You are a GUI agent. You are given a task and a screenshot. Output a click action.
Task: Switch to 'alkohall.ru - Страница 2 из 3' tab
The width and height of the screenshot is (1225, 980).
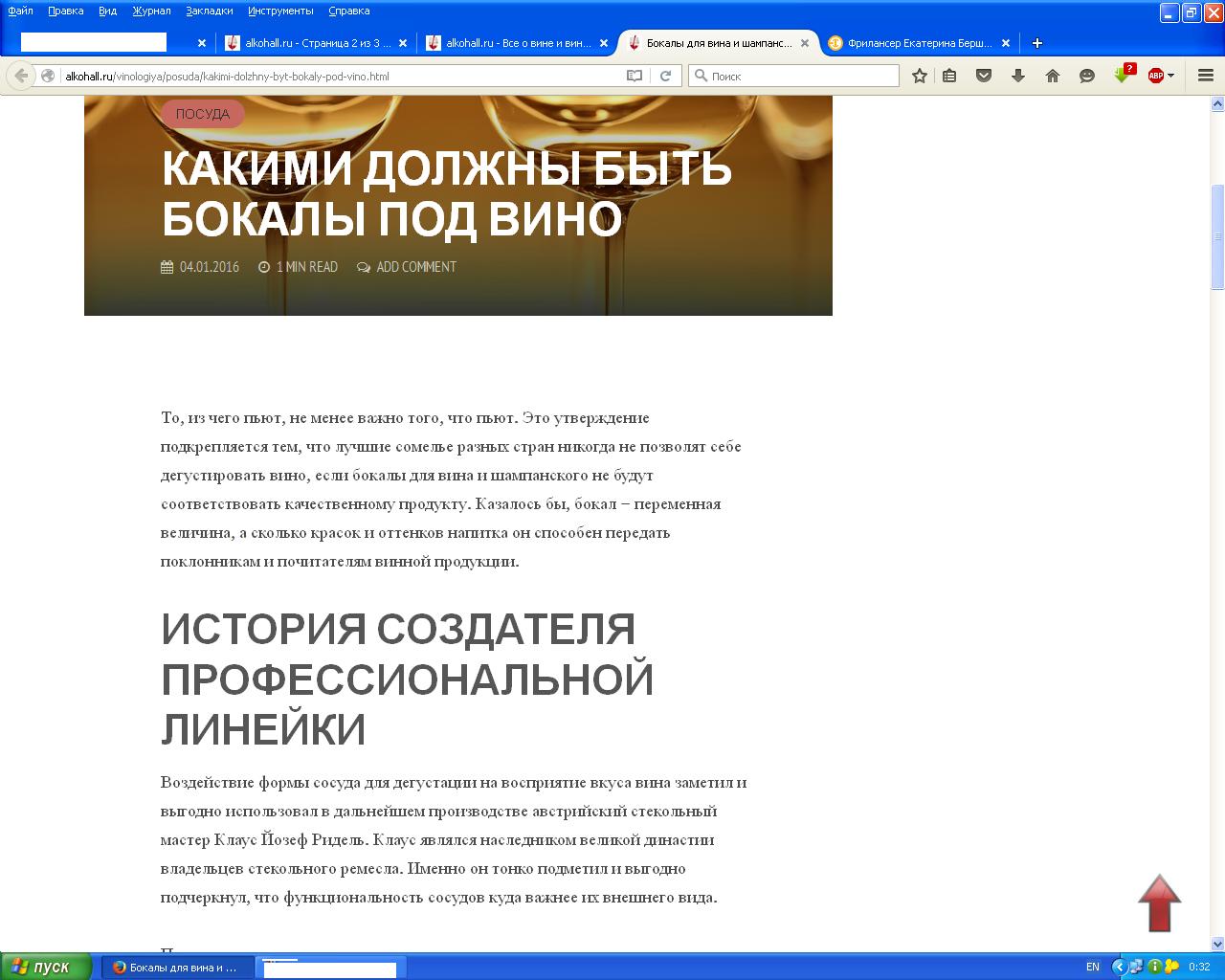point(316,43)
